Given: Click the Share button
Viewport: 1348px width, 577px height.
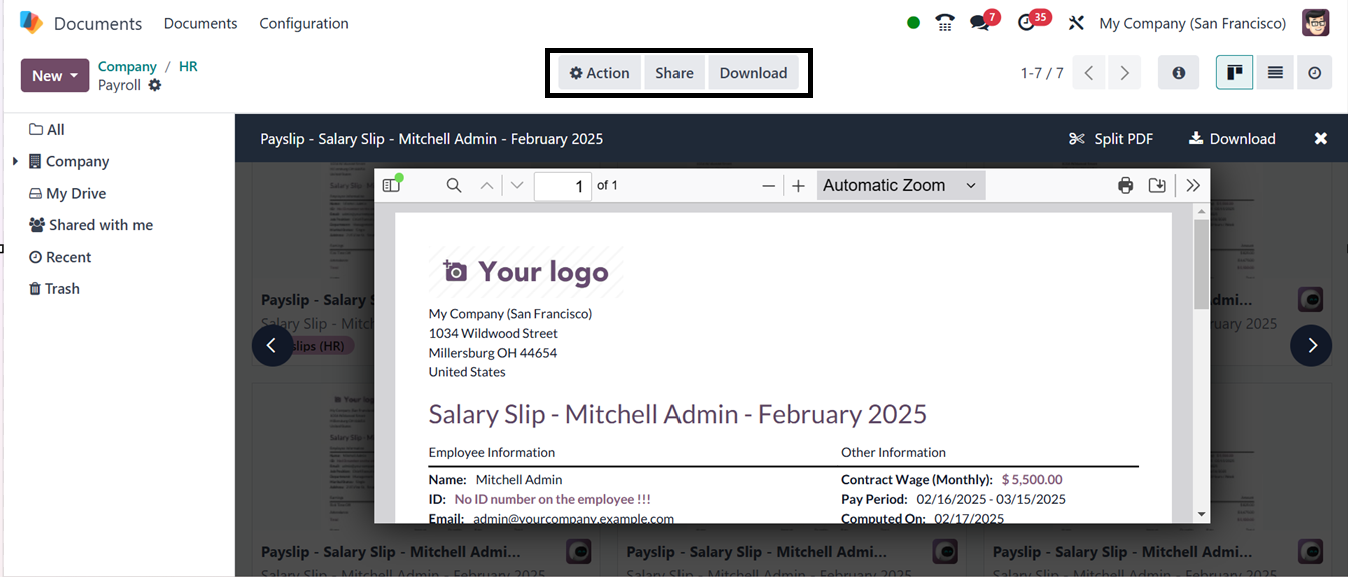Looking at the screenshot, I should 674,73.
